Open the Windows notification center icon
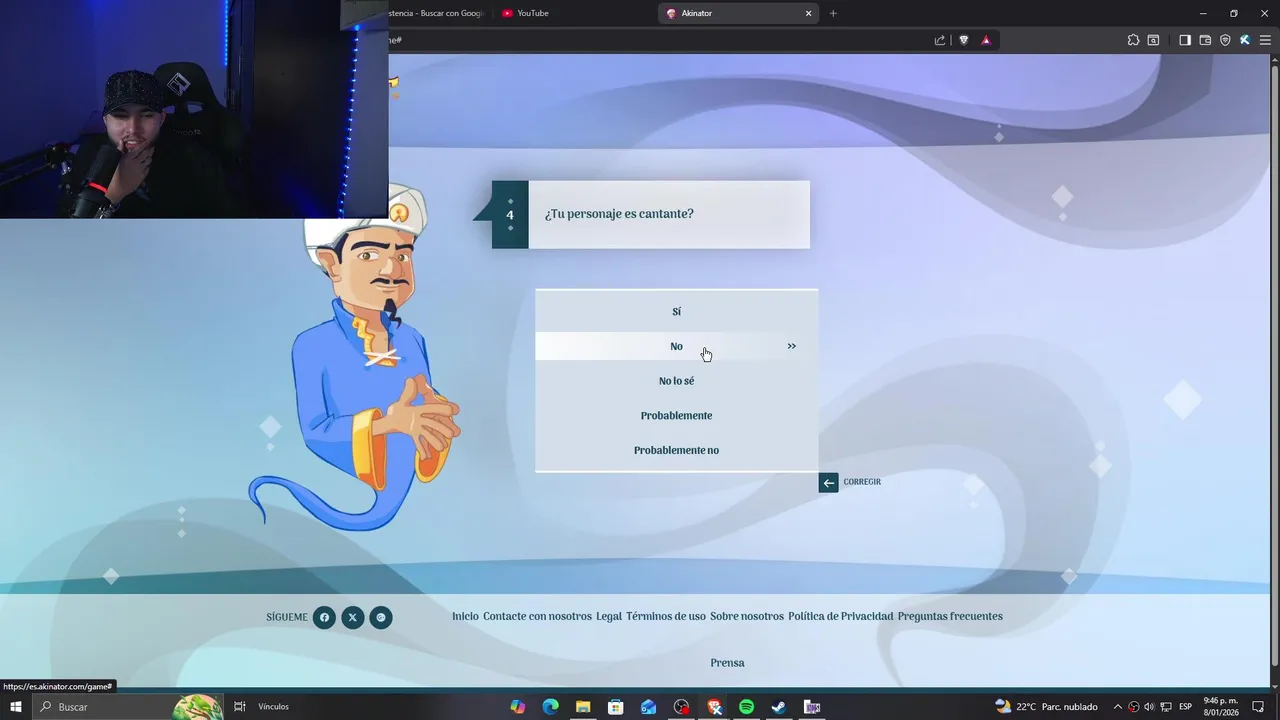Image resolution: width=1280 pixels, height=720 pixels. [1258, 707]
